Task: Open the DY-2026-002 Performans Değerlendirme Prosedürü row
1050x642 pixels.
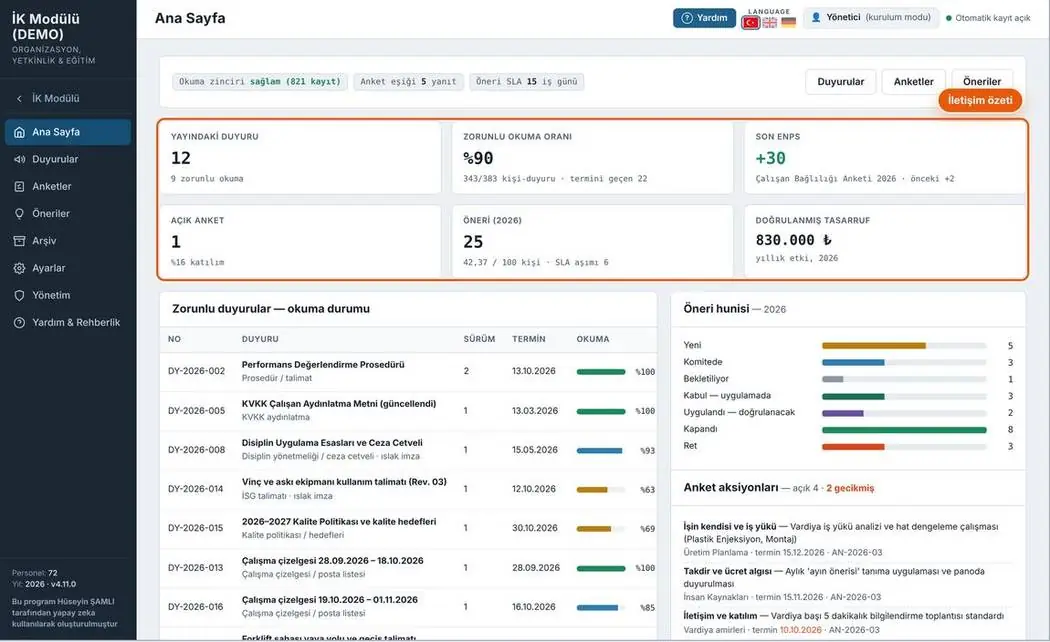Action: tap(408, 372)
